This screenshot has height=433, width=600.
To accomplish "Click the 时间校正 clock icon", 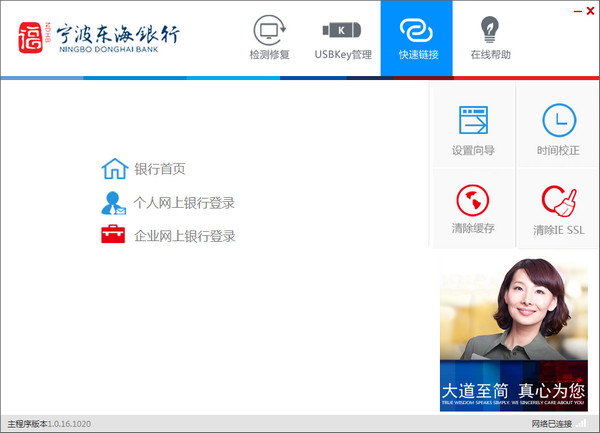I will pos(559,120).
